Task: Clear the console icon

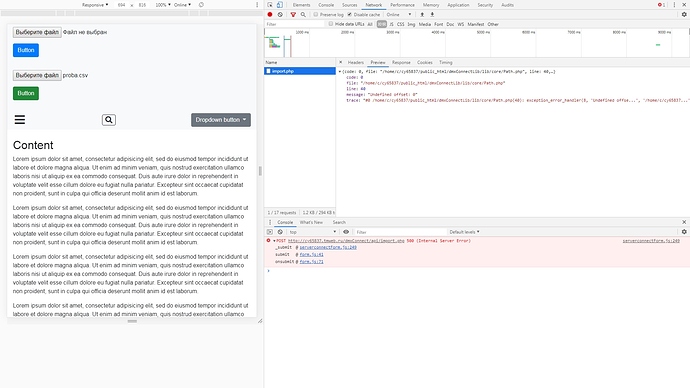Action: click(x=280, y=232)
